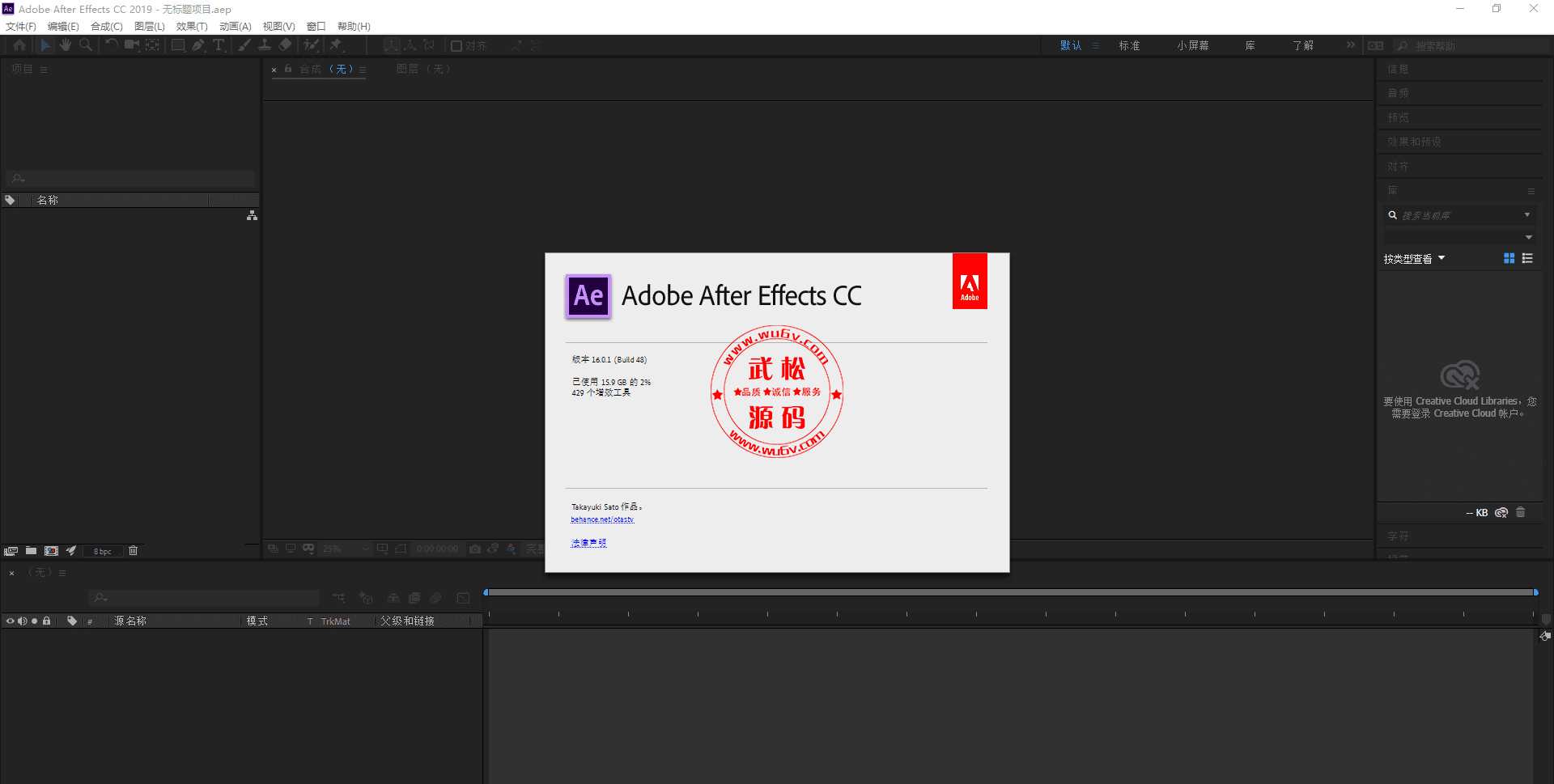Toggle lock column icon in timeline
The image size is (1554, 784).
click(47, 621)
